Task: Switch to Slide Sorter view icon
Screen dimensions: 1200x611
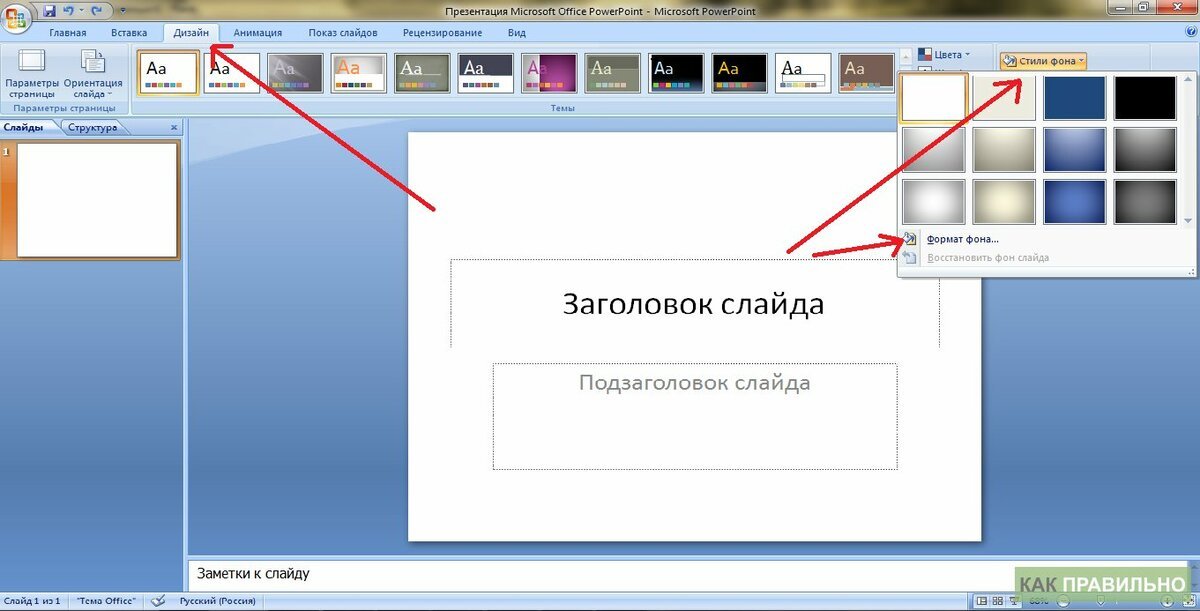Action: [x=999, y=601]
